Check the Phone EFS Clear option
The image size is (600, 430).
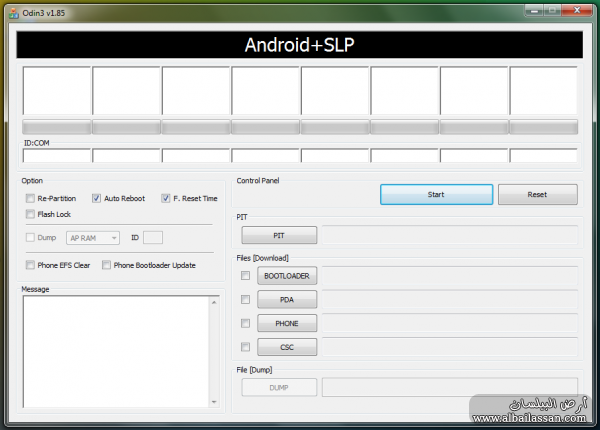pos(30,265)
